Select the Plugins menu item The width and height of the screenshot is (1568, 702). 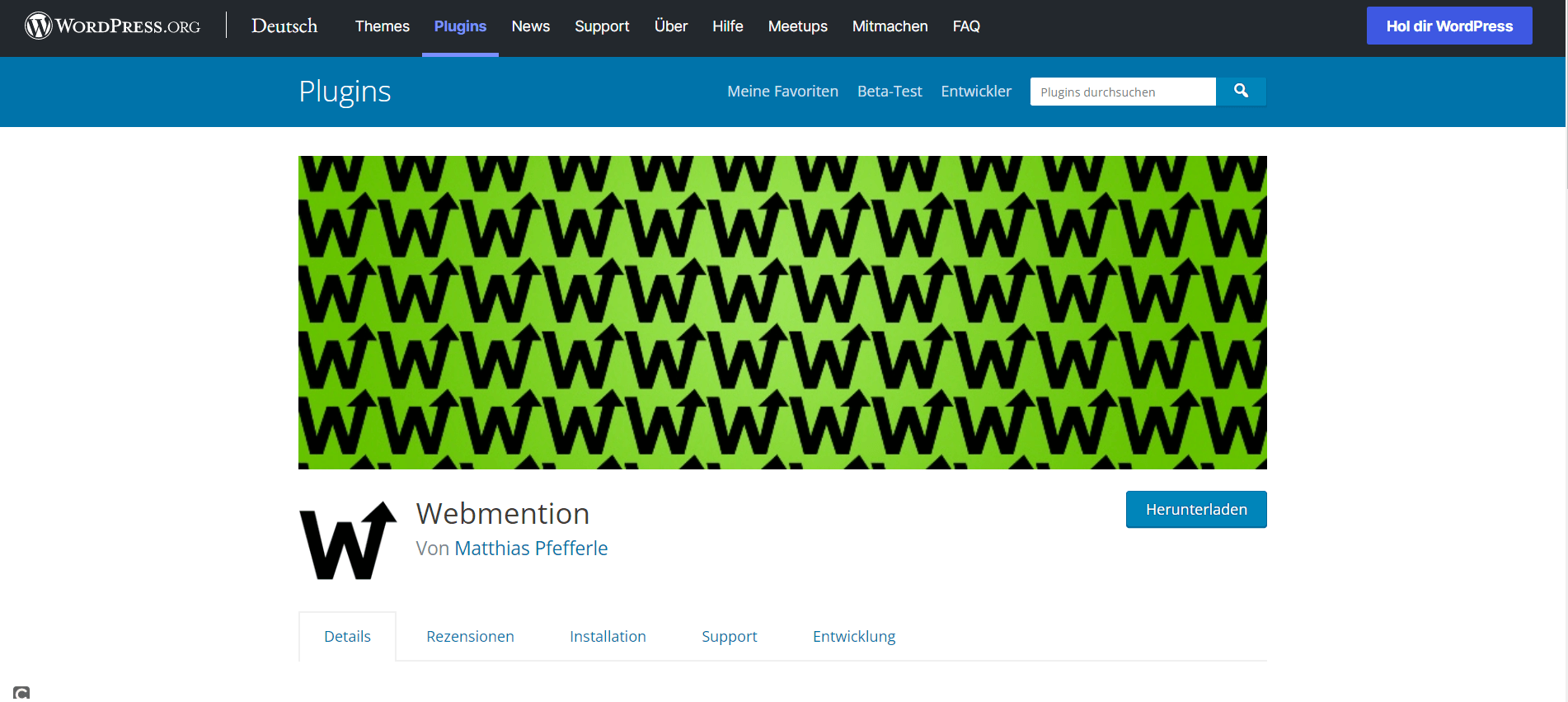(x=460, y=26)
